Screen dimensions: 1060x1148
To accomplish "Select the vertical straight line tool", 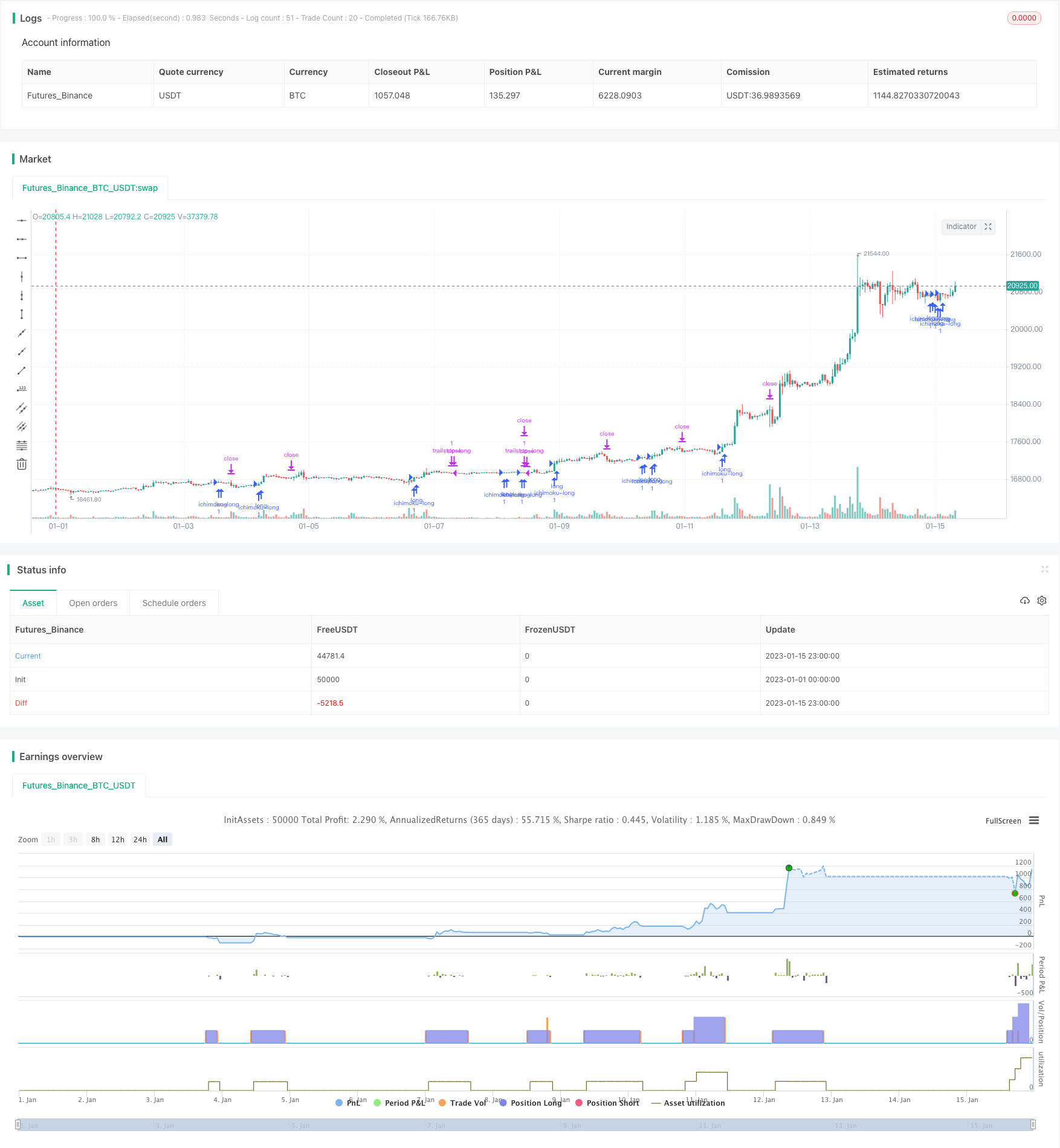I will [22, 277].
